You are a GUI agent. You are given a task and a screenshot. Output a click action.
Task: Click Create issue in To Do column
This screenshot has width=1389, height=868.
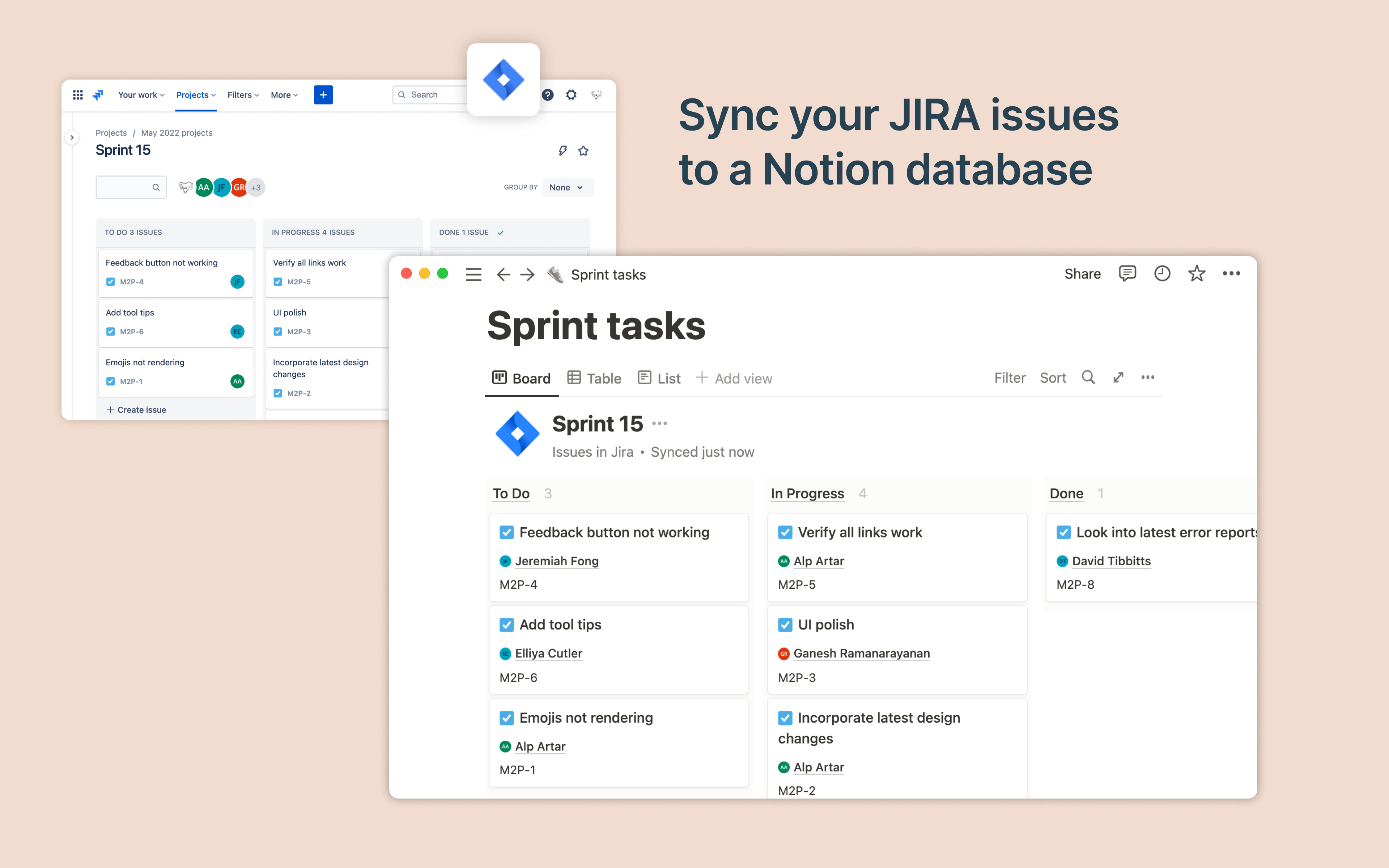tap(137, 410)
